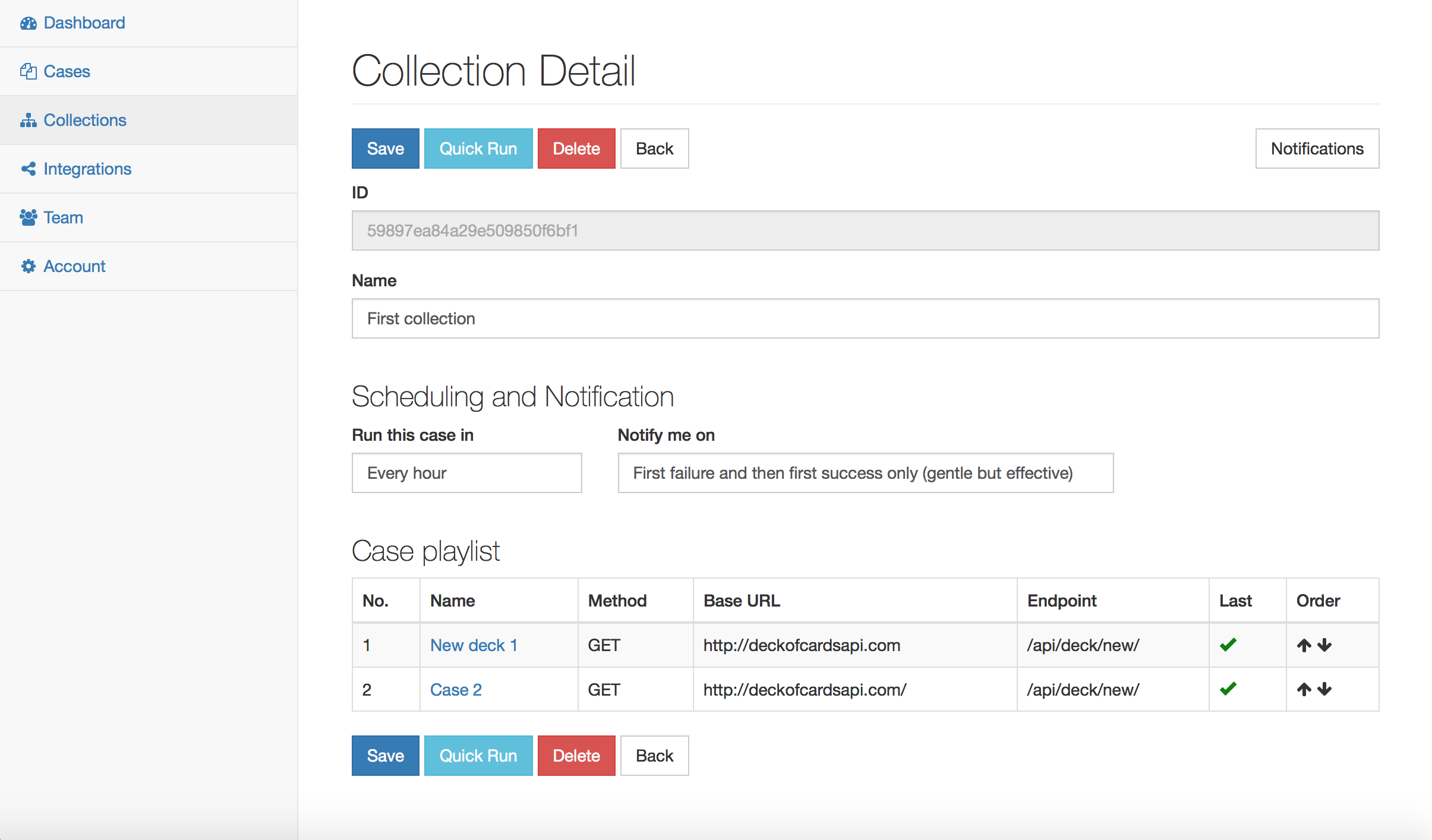1432x840 pixels.
Task: Move New deck 1 down with arrow
Action: (x=1324, y=645)
